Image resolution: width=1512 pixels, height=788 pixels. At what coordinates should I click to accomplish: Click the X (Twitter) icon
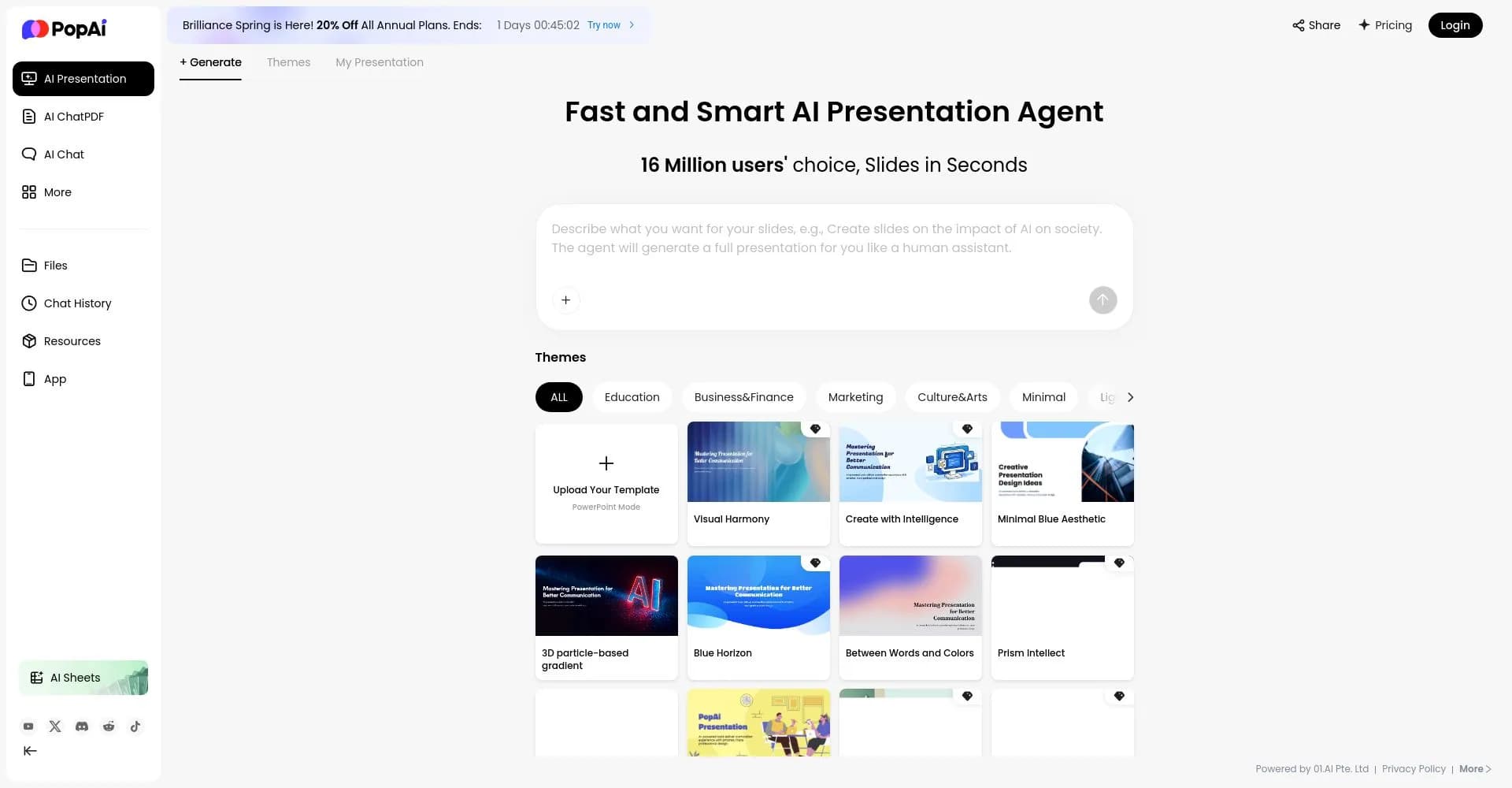(55, 727)
